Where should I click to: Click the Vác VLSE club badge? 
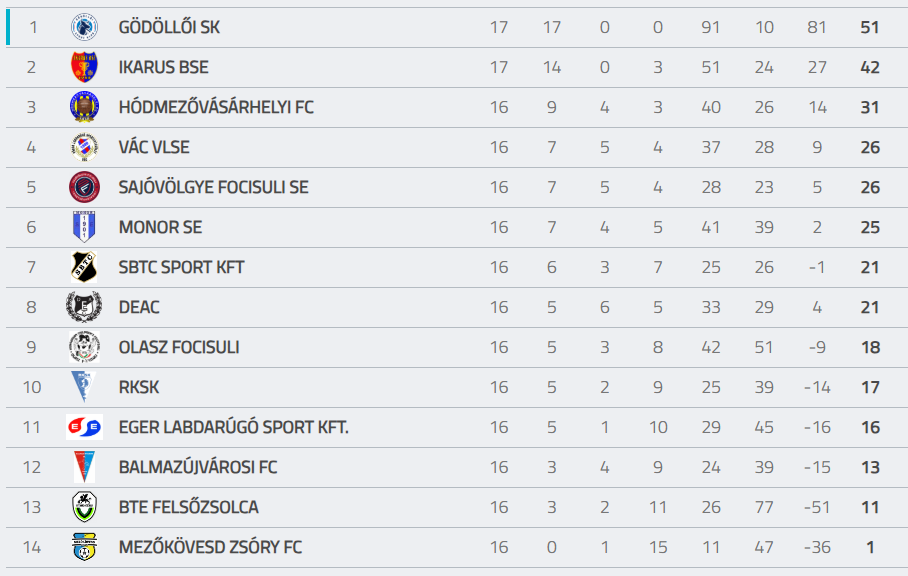(x=84, y=147)
